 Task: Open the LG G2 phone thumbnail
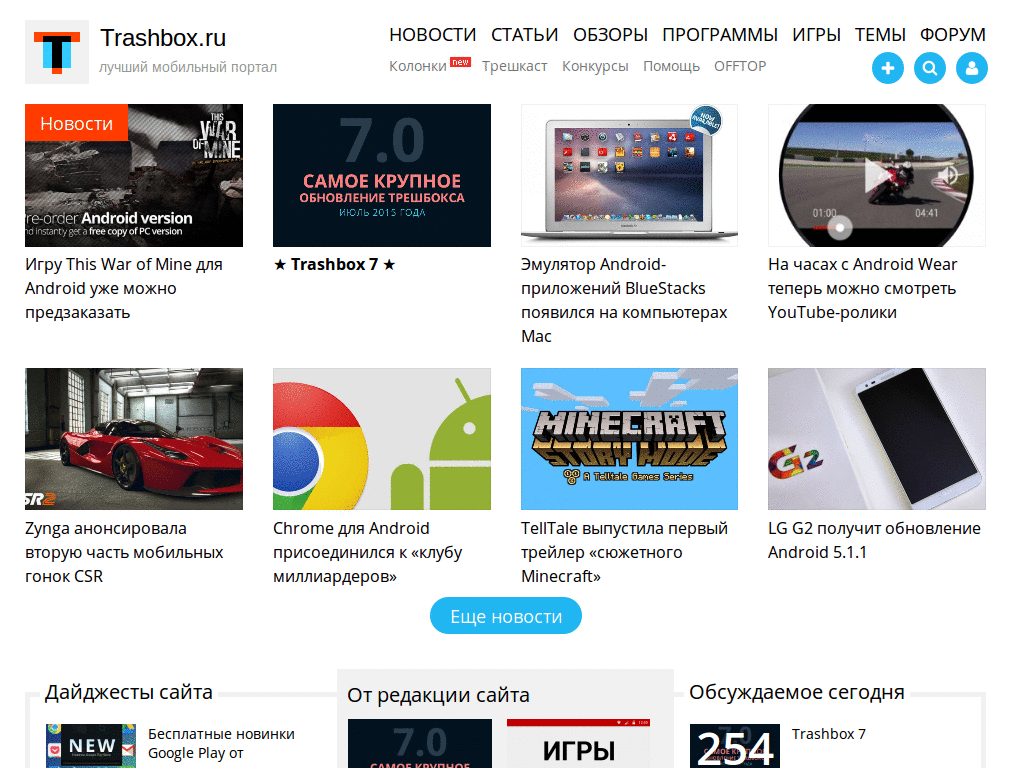876,439
